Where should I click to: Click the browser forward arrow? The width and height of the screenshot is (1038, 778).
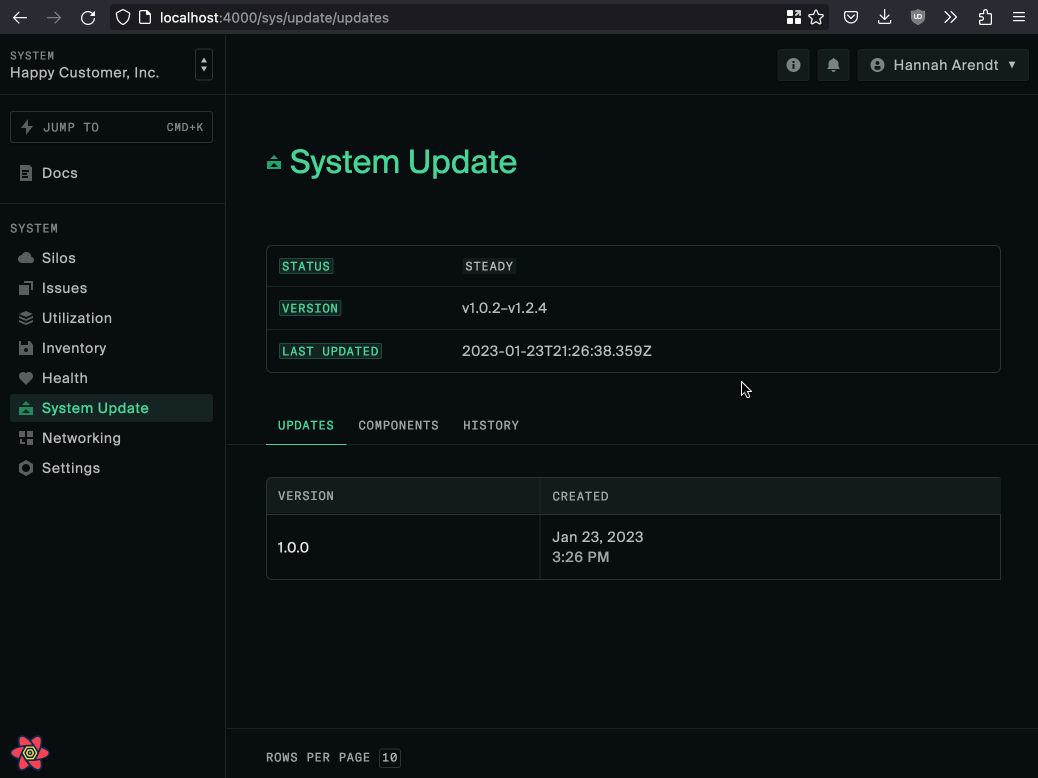coord(54,18)
